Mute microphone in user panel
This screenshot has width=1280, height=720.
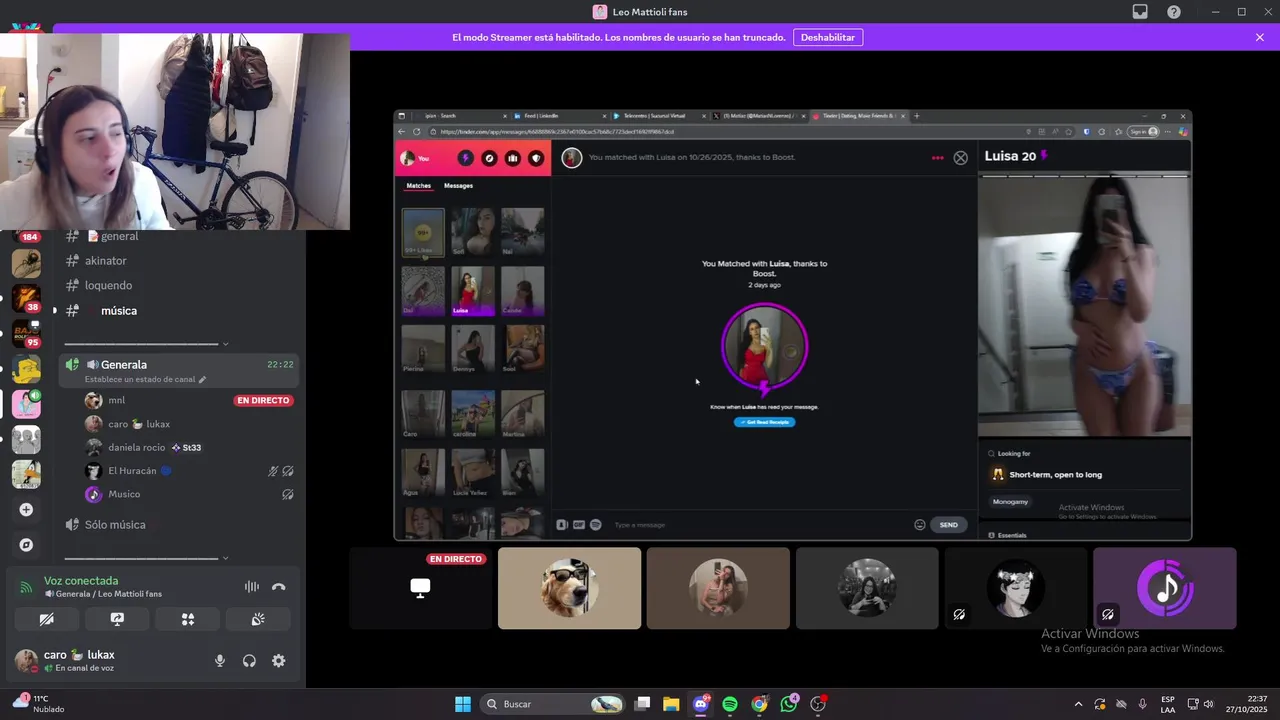click(220, 661)
